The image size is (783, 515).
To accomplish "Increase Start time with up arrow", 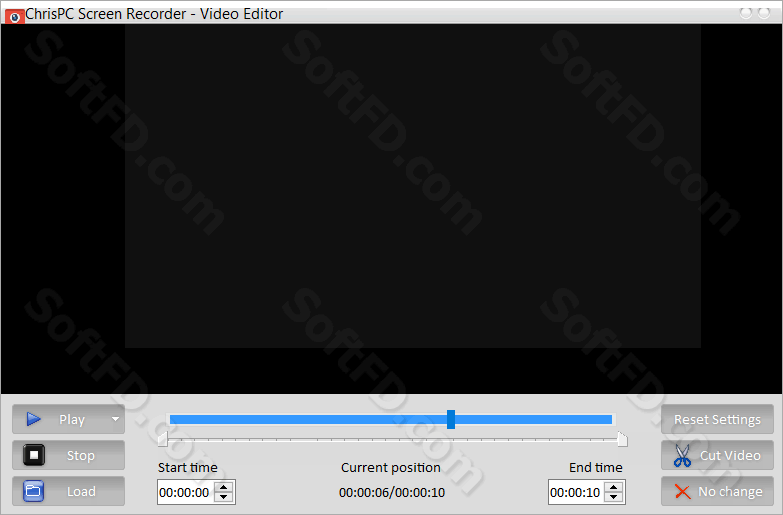I will click(x=224, y=487).
